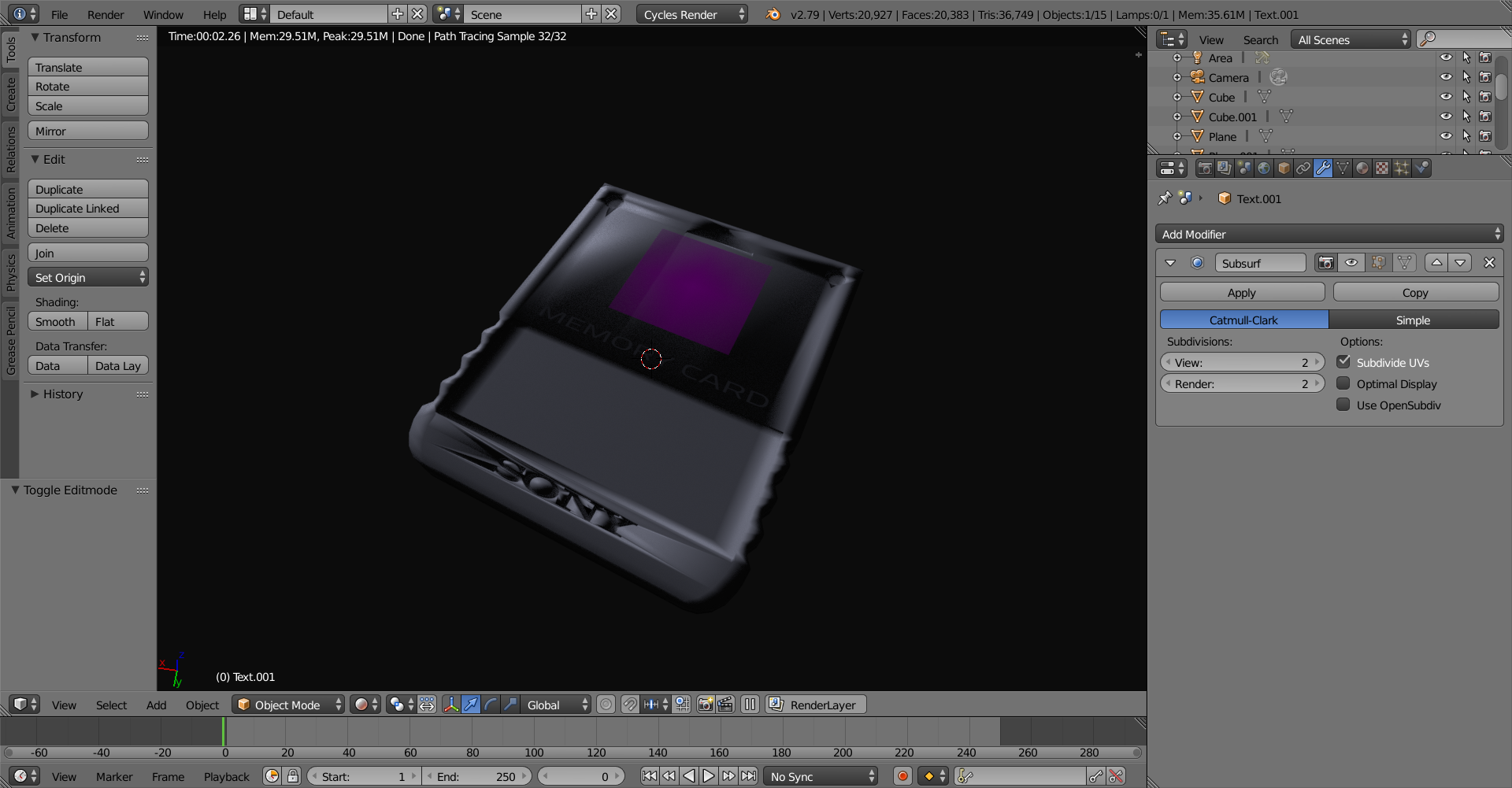Viewport: 1512px width, 788px height.
Task: Enable the translate manipulator arrow icon
Action: pyautogui.click(x=471, y=705)
